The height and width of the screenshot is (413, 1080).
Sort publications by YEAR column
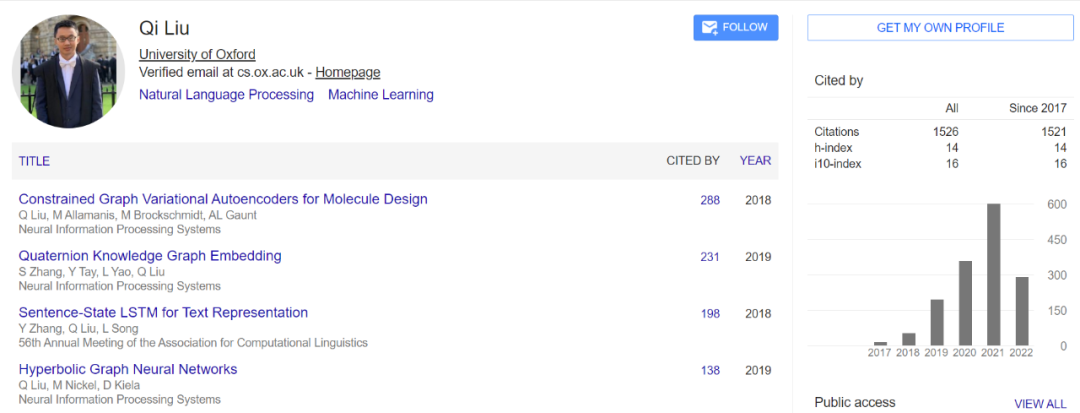point(755,161)
